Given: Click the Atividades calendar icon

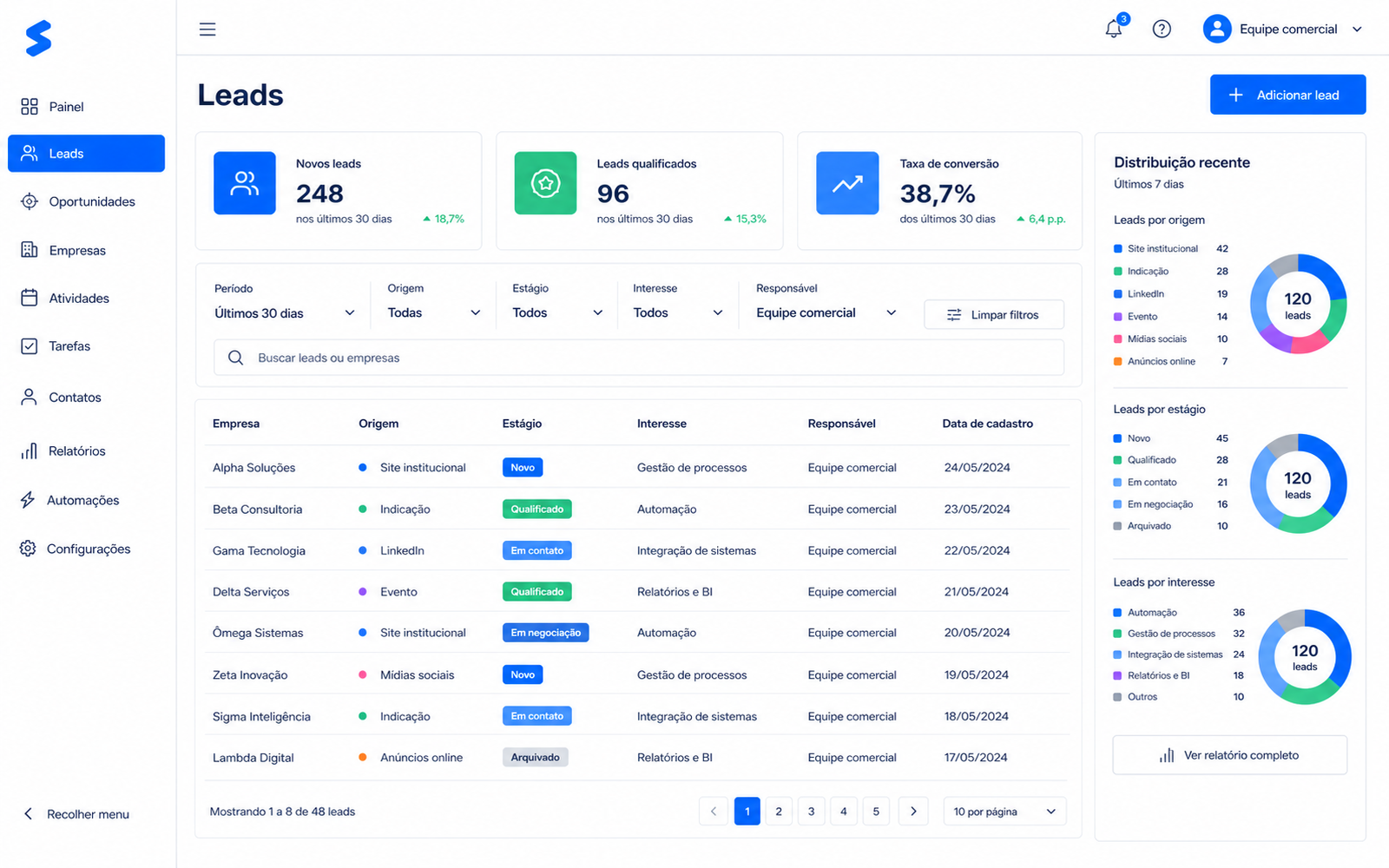Looking at the screenshot, I should pyautogui.click(x=30, y=298).
